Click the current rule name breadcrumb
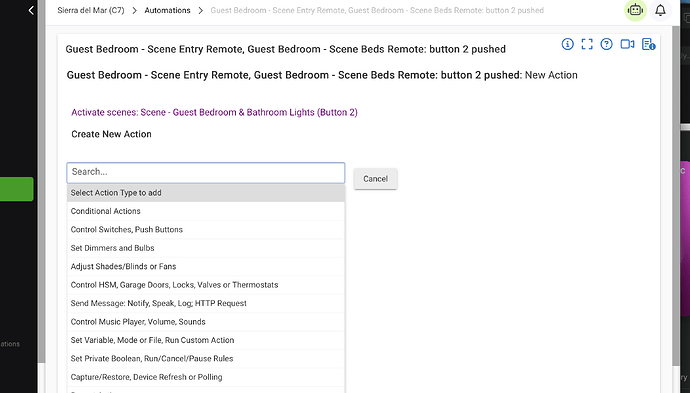Viewport: 690px width, 393px height. pyautogui.click(x=377, y=10)
